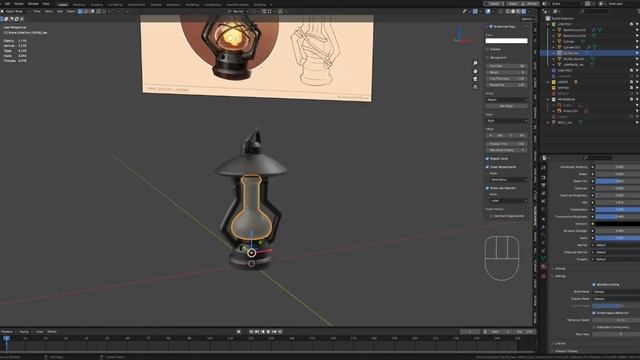
Task: Enable the Background checkbox in Screencast panel
Action: 487,58
